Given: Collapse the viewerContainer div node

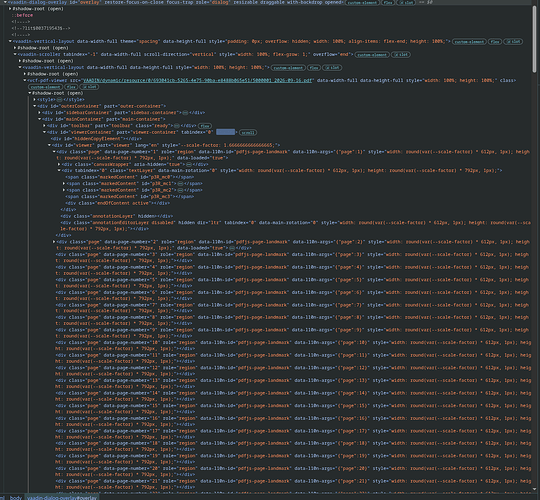Looking at the screenshot, I should 44,132.
